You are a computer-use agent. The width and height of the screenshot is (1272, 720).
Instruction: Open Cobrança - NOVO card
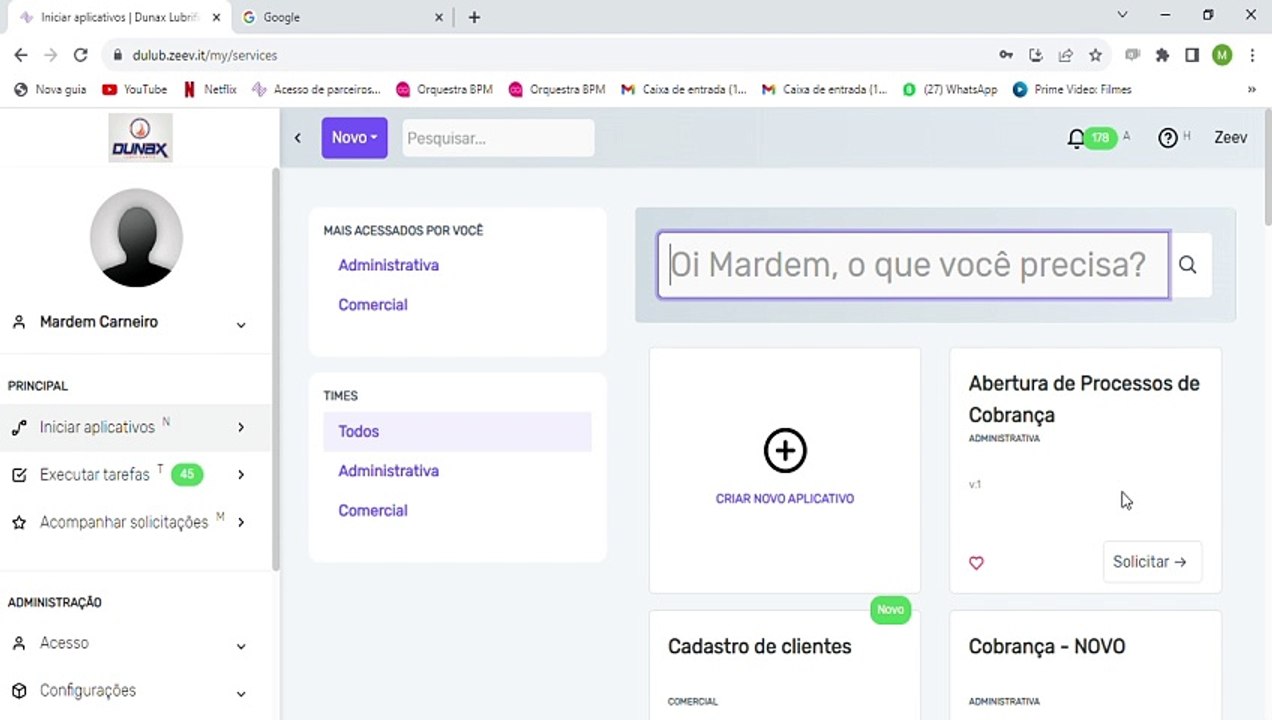1085,665
